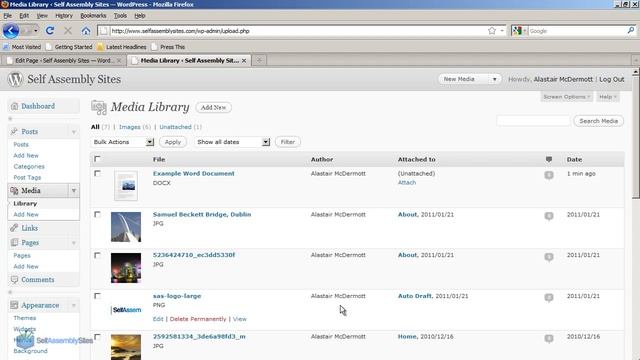The width and height of the screenshot is (640, 360).
Task: Collapse the Media sidebar menu arrow
Action: coord(74,191)
